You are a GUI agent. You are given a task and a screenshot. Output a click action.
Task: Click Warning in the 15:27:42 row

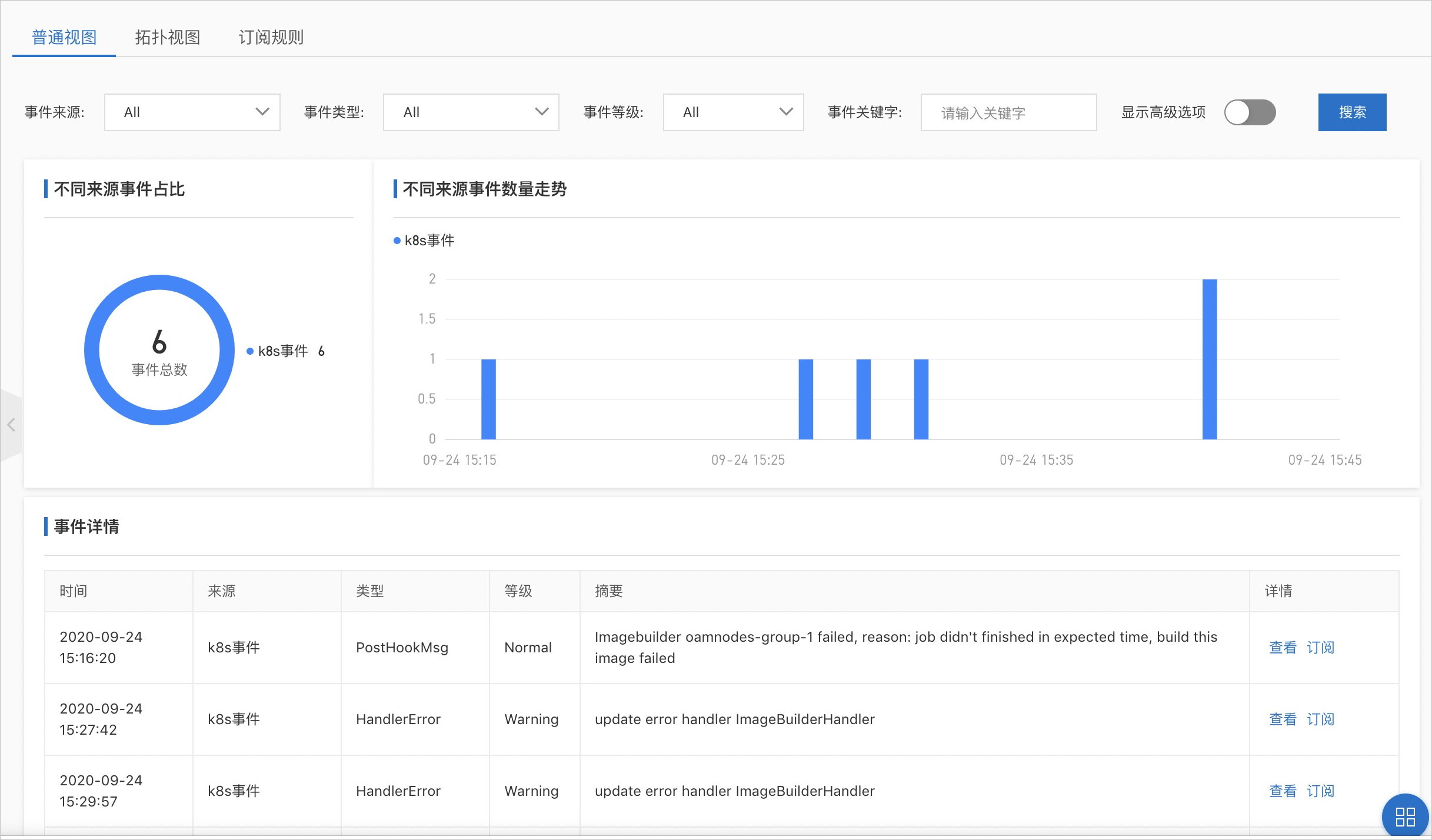pos(531,719)
